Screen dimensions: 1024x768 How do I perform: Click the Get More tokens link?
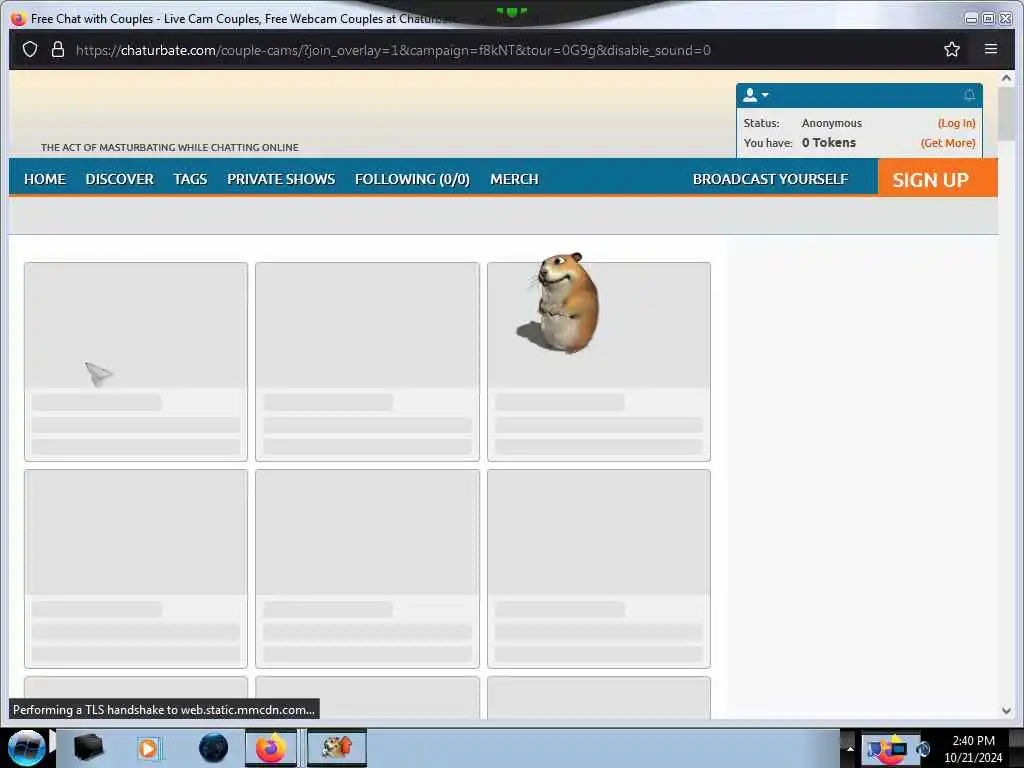click(x=948, y=143)
